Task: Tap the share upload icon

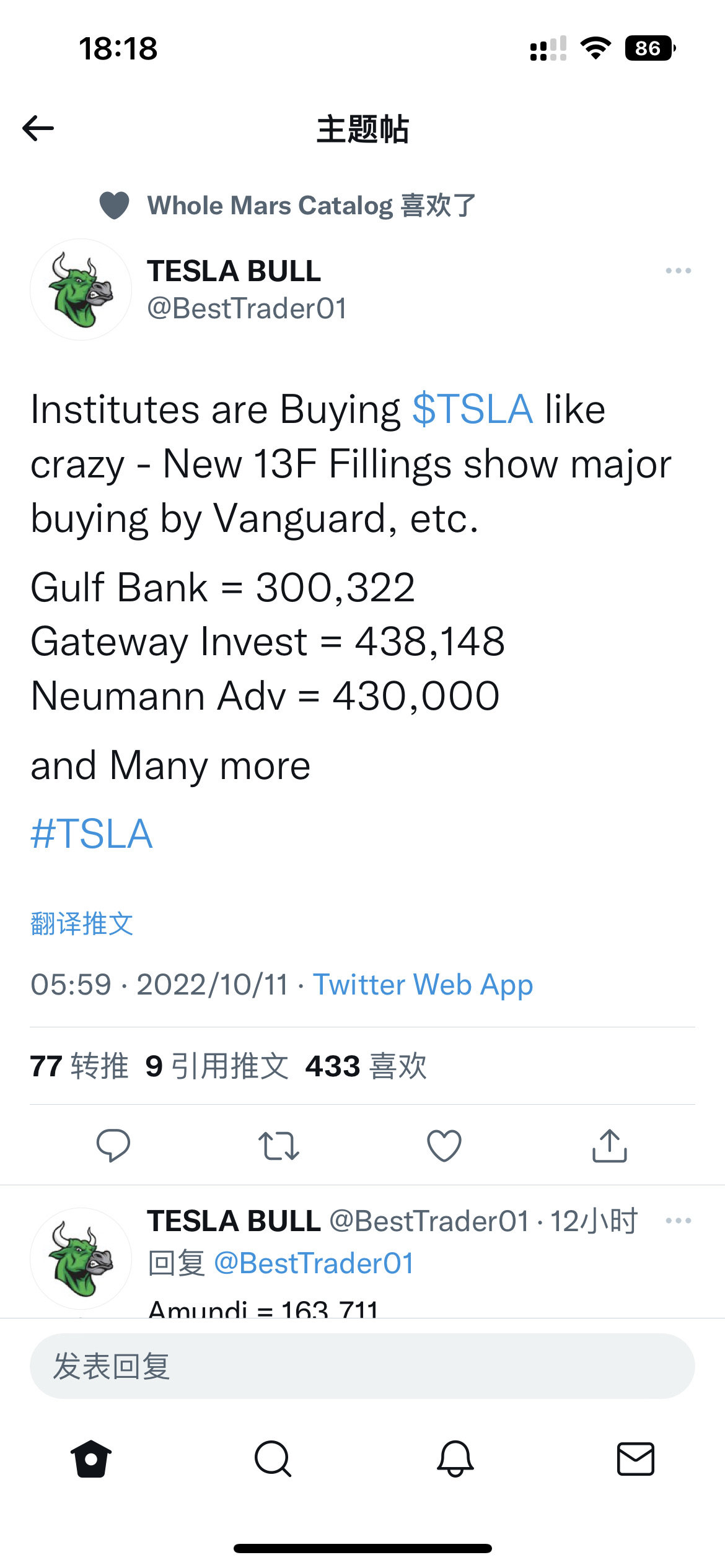Action: click(x=610, y=1145)
